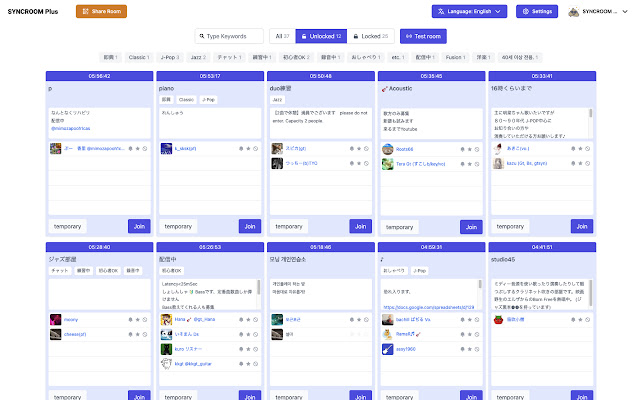Expand the SYNCROOM account menu chevron

(x=624, y=11)
